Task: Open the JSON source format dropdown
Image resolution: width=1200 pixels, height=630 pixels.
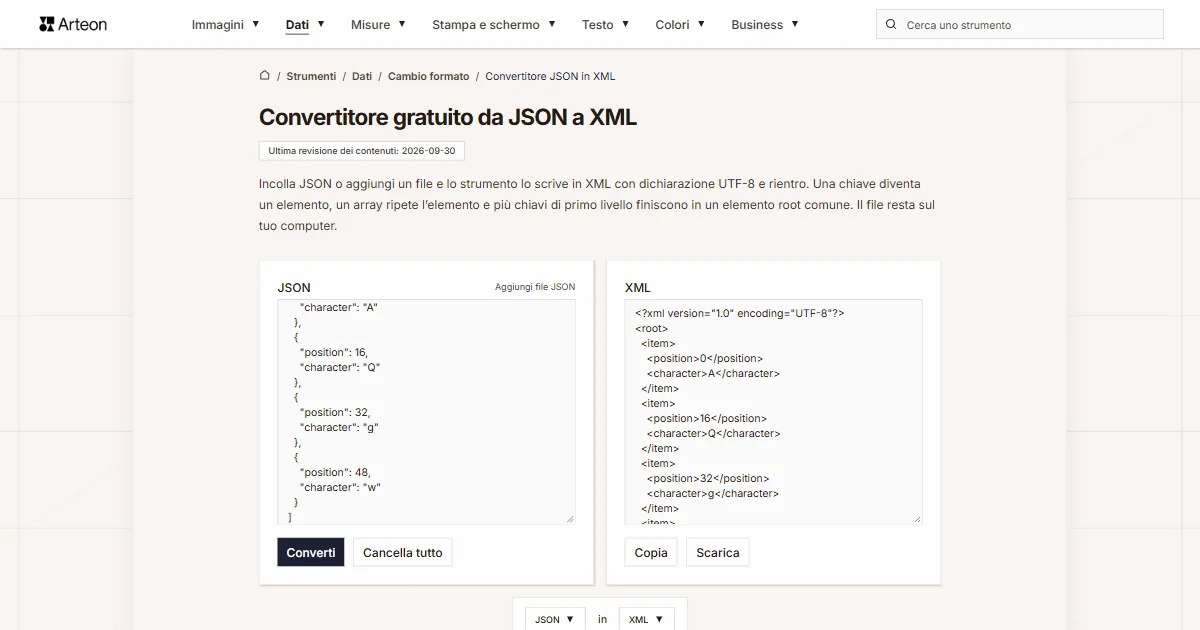Action: click(555, 619)
